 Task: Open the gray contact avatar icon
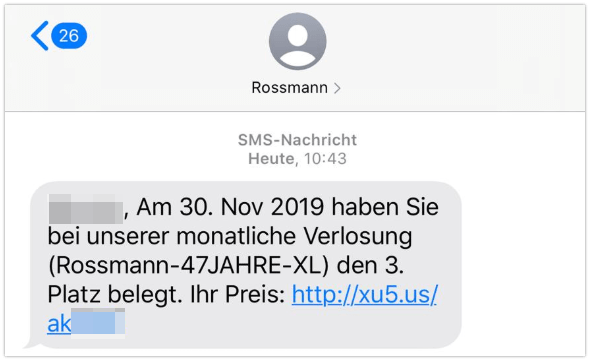click(x=297, y=41)
